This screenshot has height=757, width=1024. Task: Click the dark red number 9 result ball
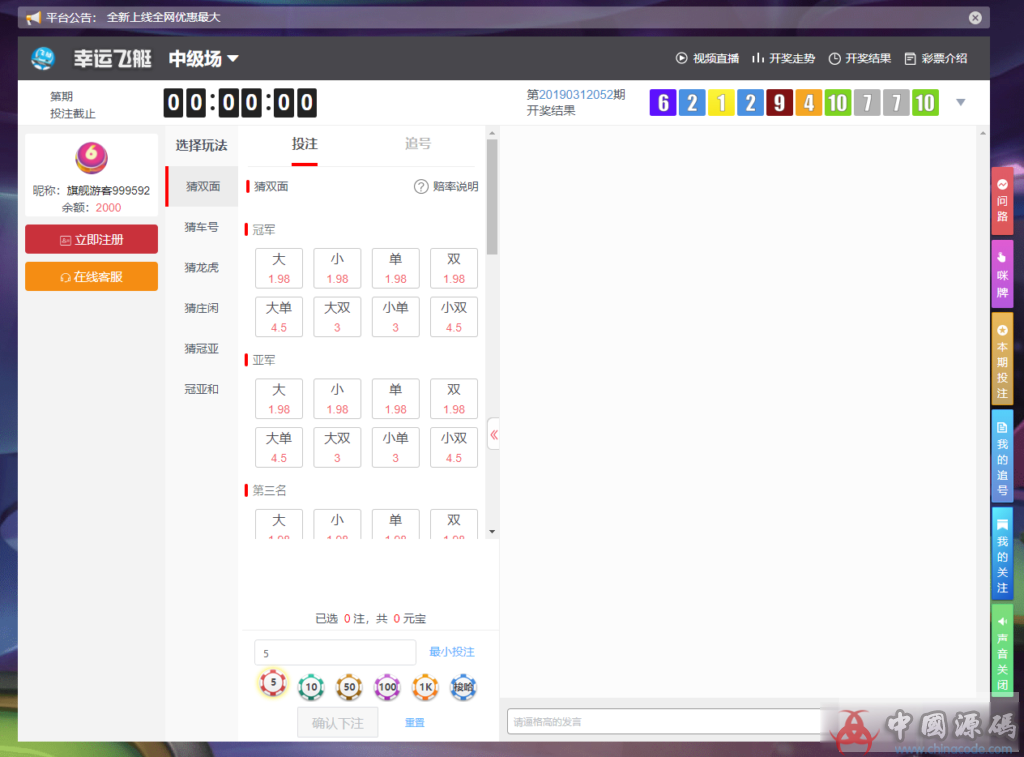pyautogui.click(x=779, y=103)
